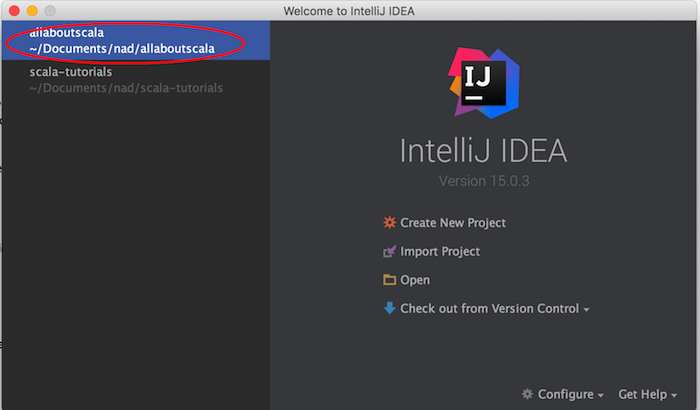
Task: Close the Welcome window with red button
Action: tap(14, 11)
